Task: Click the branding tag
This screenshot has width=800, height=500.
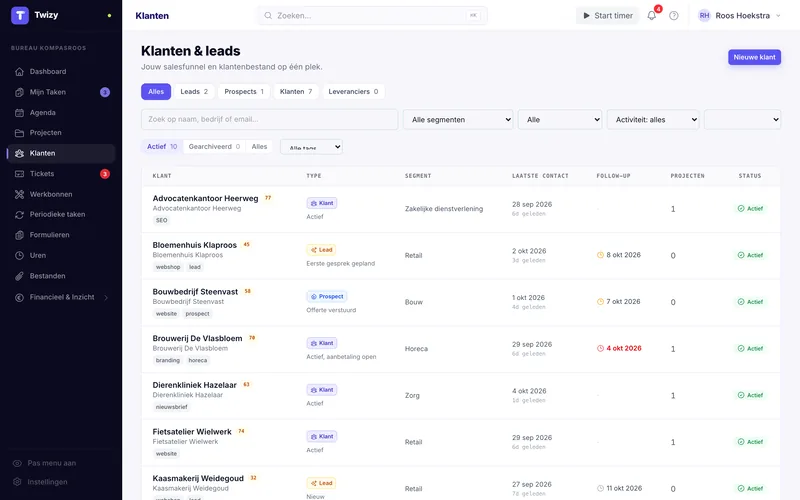Action: point(168,361)
